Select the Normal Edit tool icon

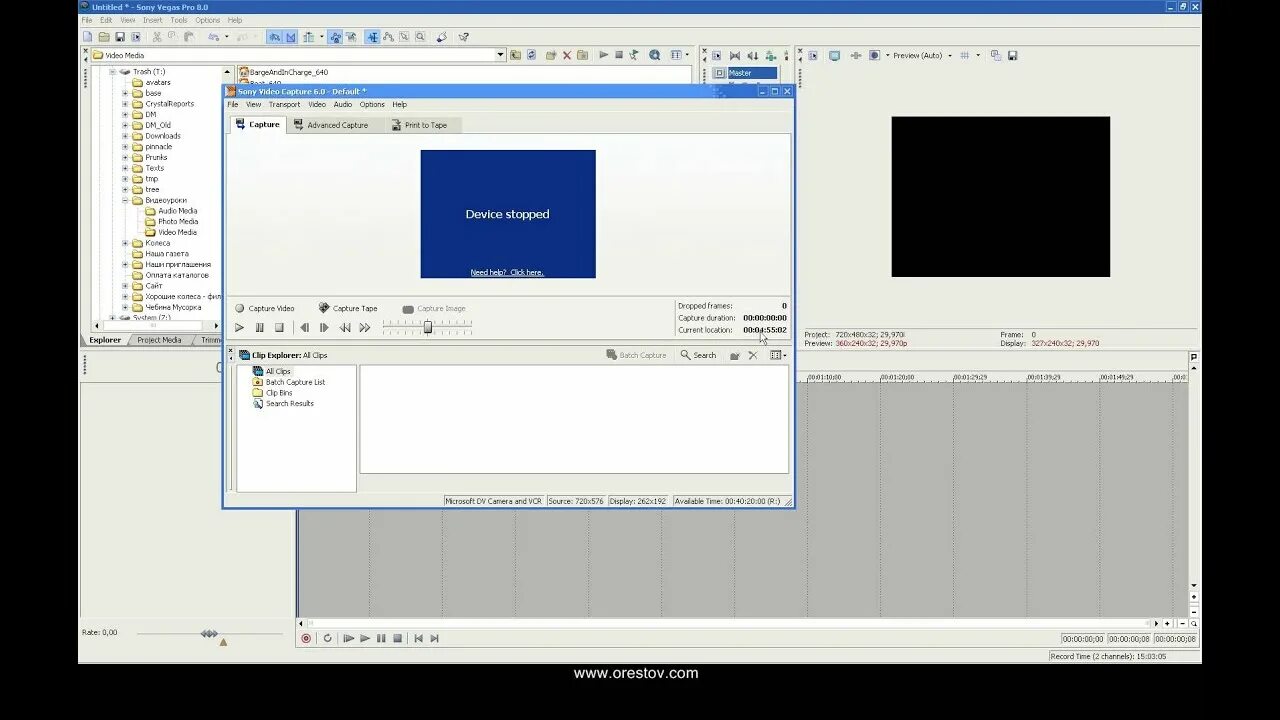[x=373, y=37]
